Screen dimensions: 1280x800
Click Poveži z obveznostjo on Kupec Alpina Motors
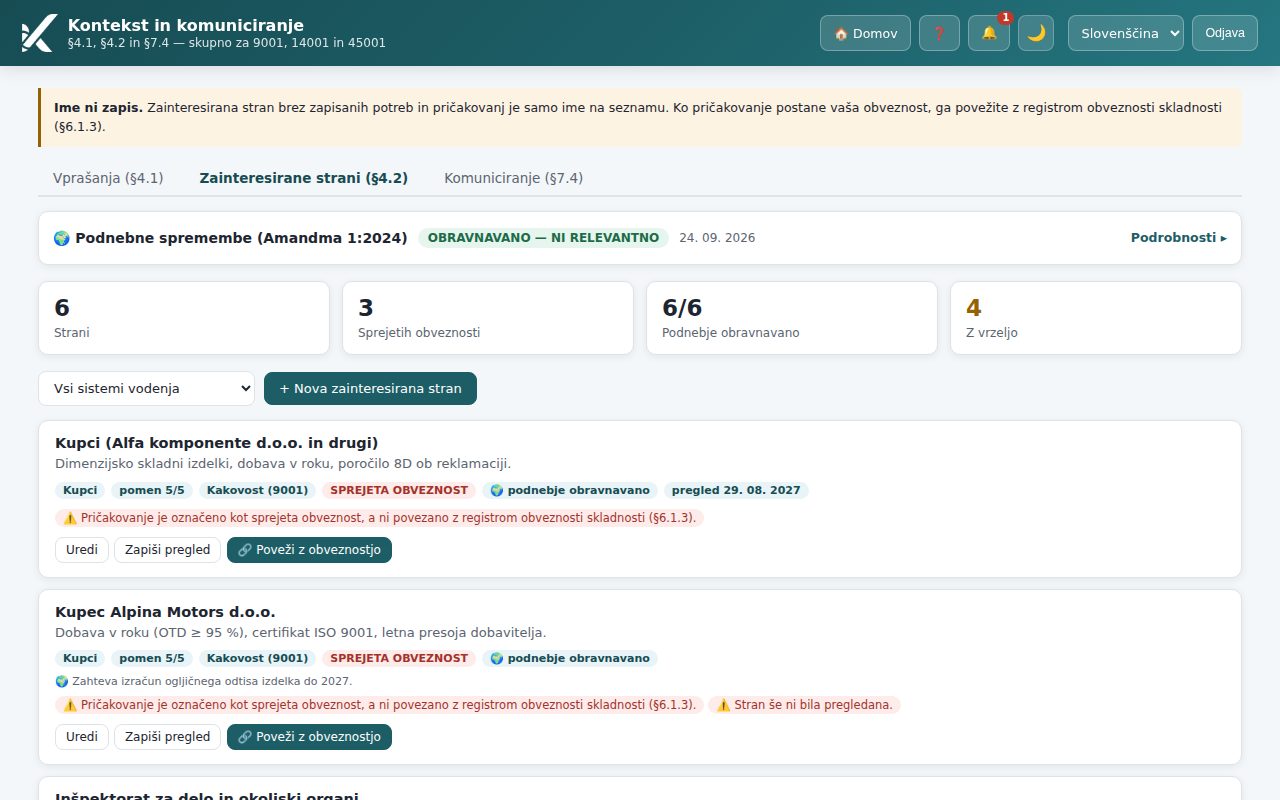[309, 737]
